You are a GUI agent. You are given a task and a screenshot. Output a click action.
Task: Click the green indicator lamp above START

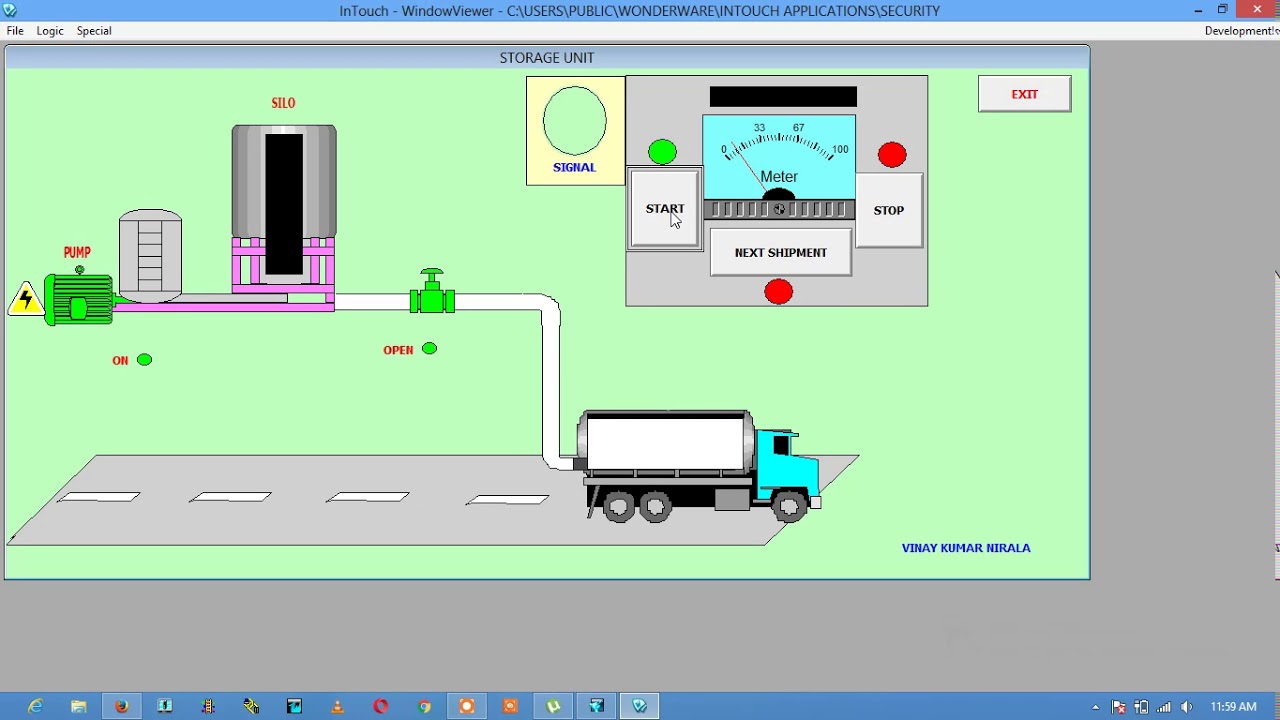(662, 152)
